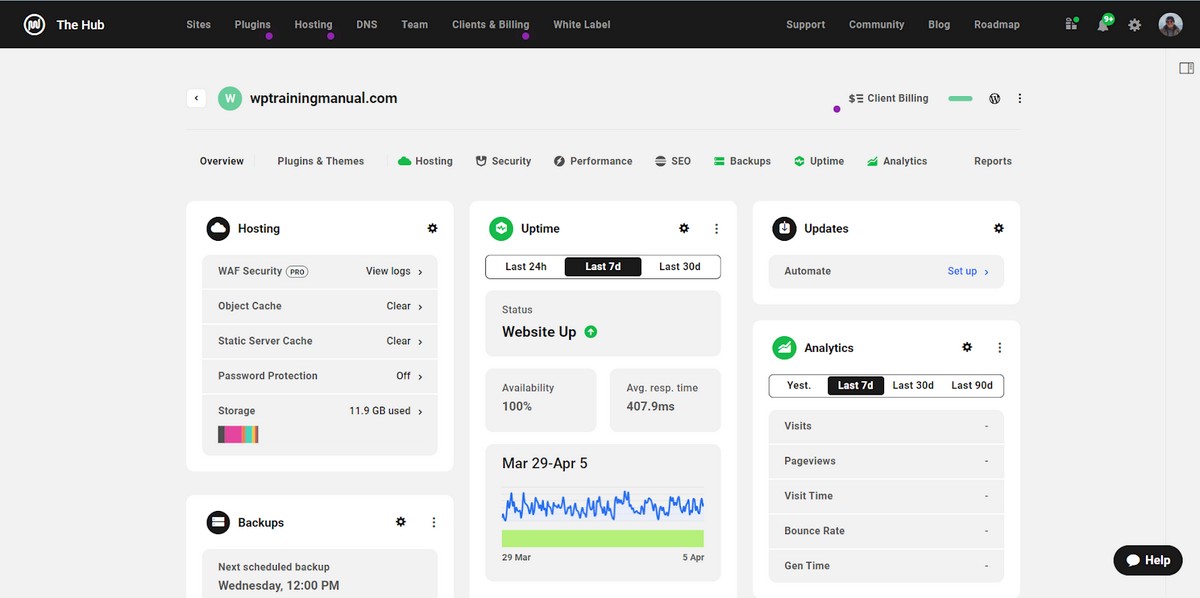The width and height of the screenshot is (1200, 598).
Task: Open the notifications bell
Action: click(x=1104, y=23)
